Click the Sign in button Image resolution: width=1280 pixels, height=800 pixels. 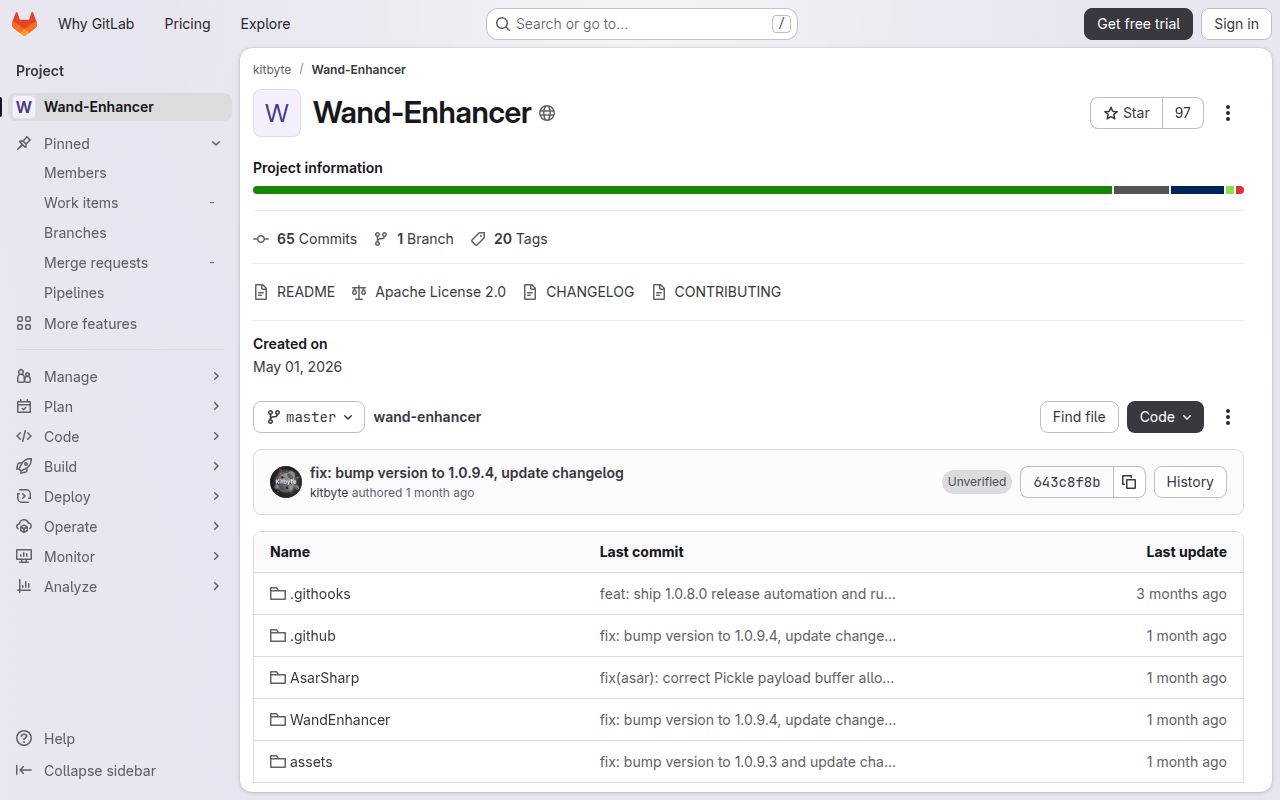click(1236, 24)
